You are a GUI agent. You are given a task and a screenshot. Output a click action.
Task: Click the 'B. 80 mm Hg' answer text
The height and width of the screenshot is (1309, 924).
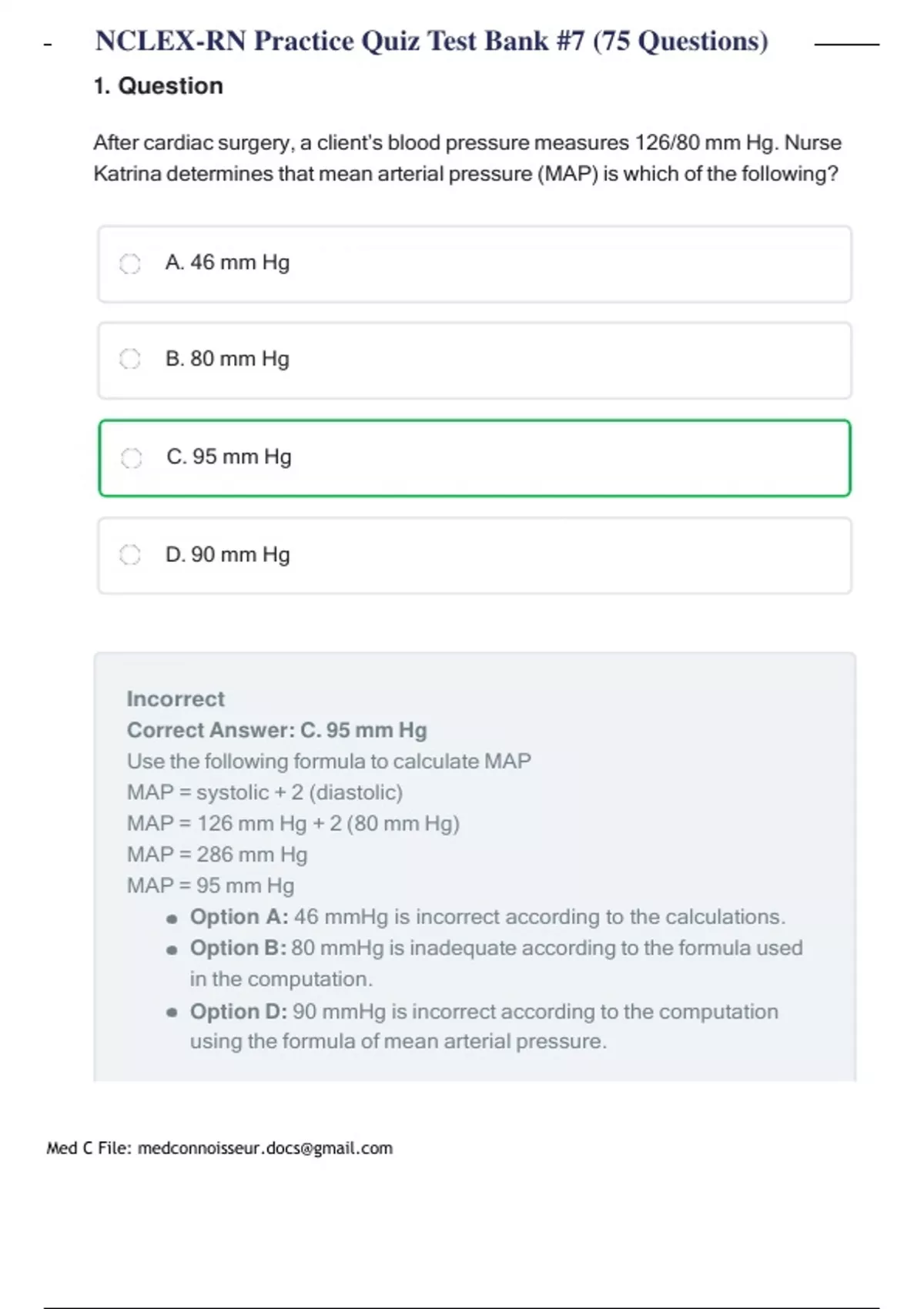[x=227, y=359]
